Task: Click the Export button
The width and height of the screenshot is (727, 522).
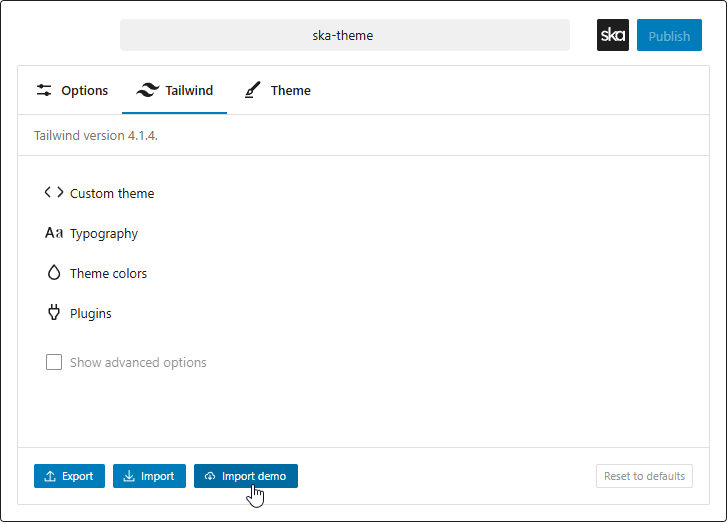Action: pos(69,476)
